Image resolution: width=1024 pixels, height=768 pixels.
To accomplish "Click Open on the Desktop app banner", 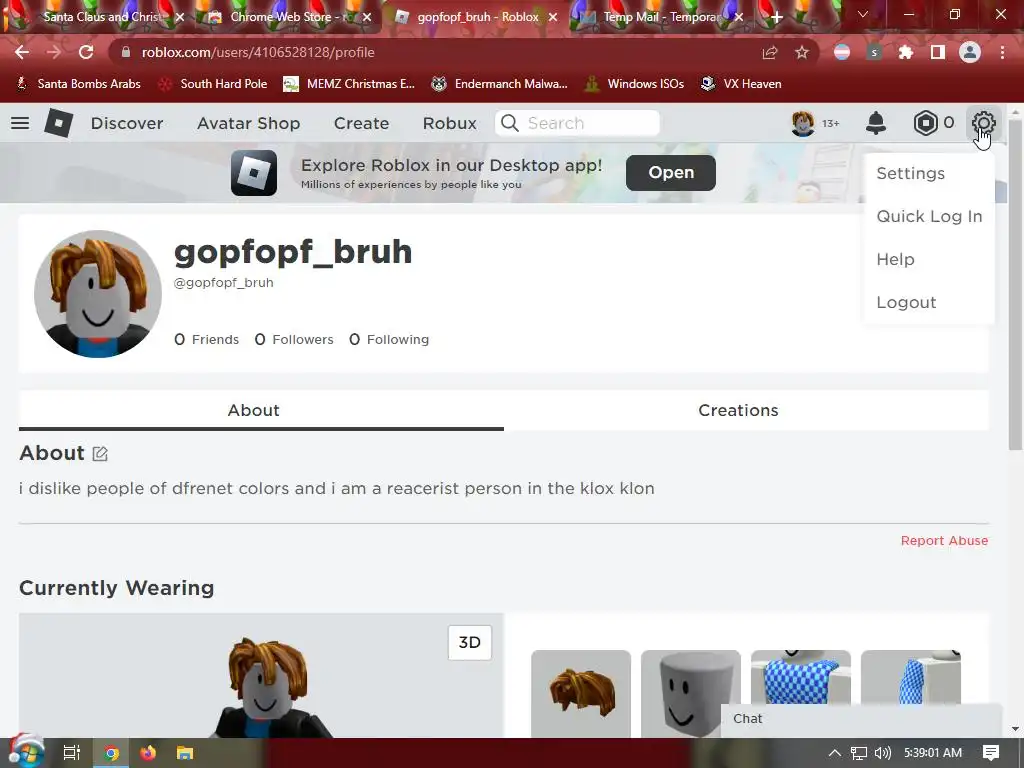I will tap(671, 172).
